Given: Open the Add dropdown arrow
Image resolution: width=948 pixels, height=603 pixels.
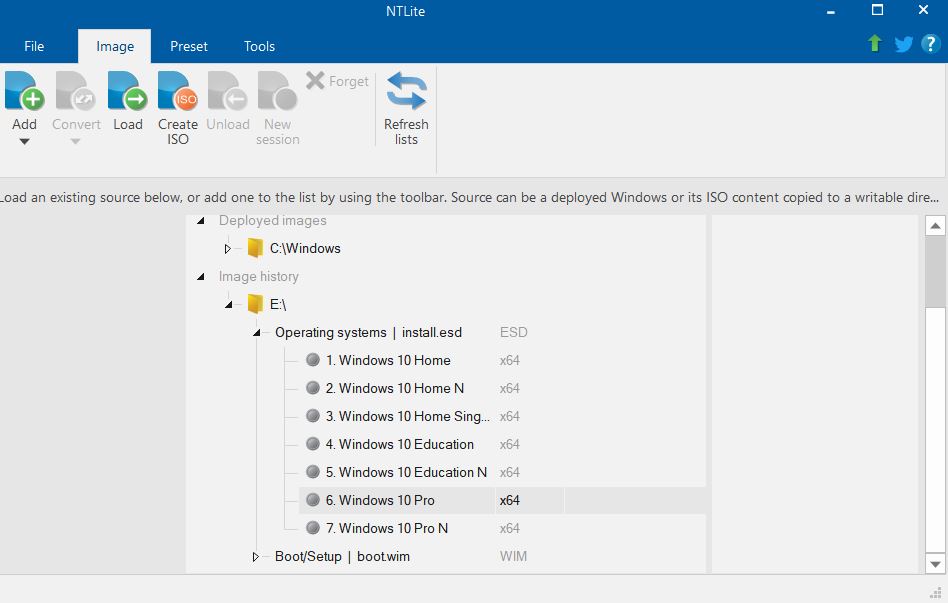Looking at the screenshot, I should pyautogui.click(x=24, y=142).
